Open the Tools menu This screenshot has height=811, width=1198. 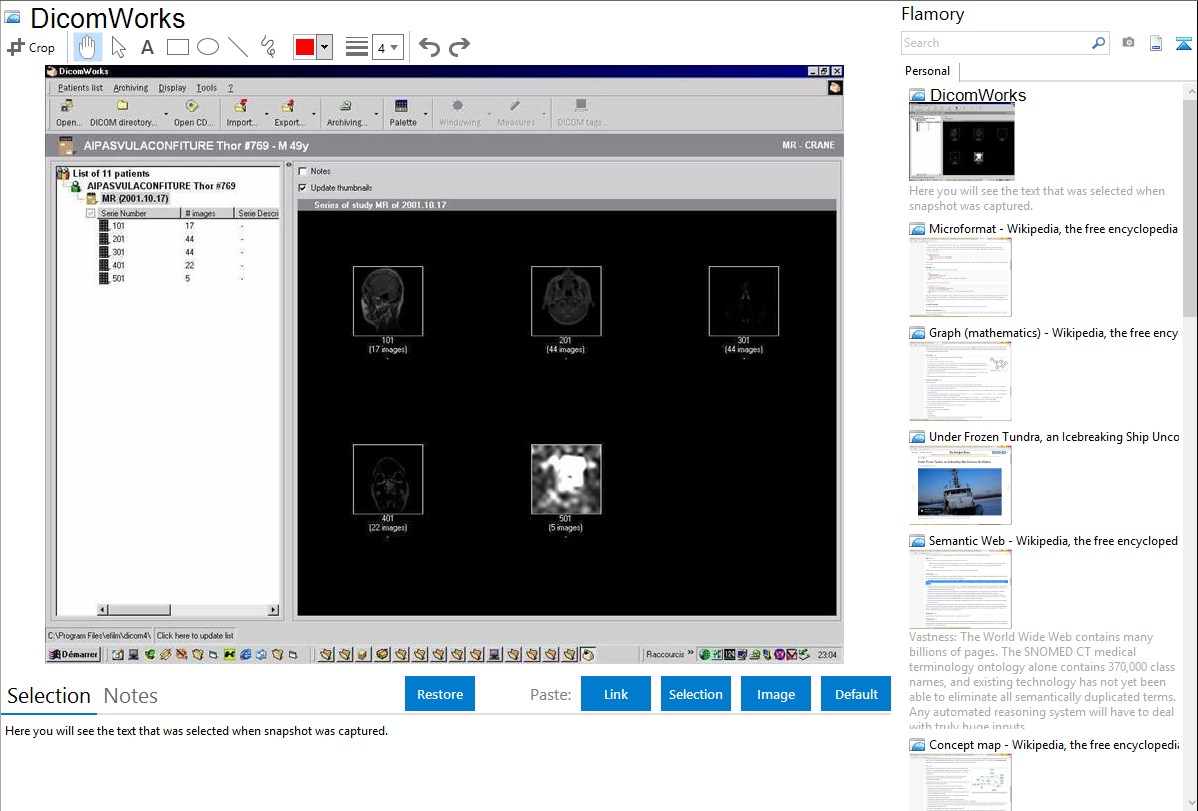point(206,88)
